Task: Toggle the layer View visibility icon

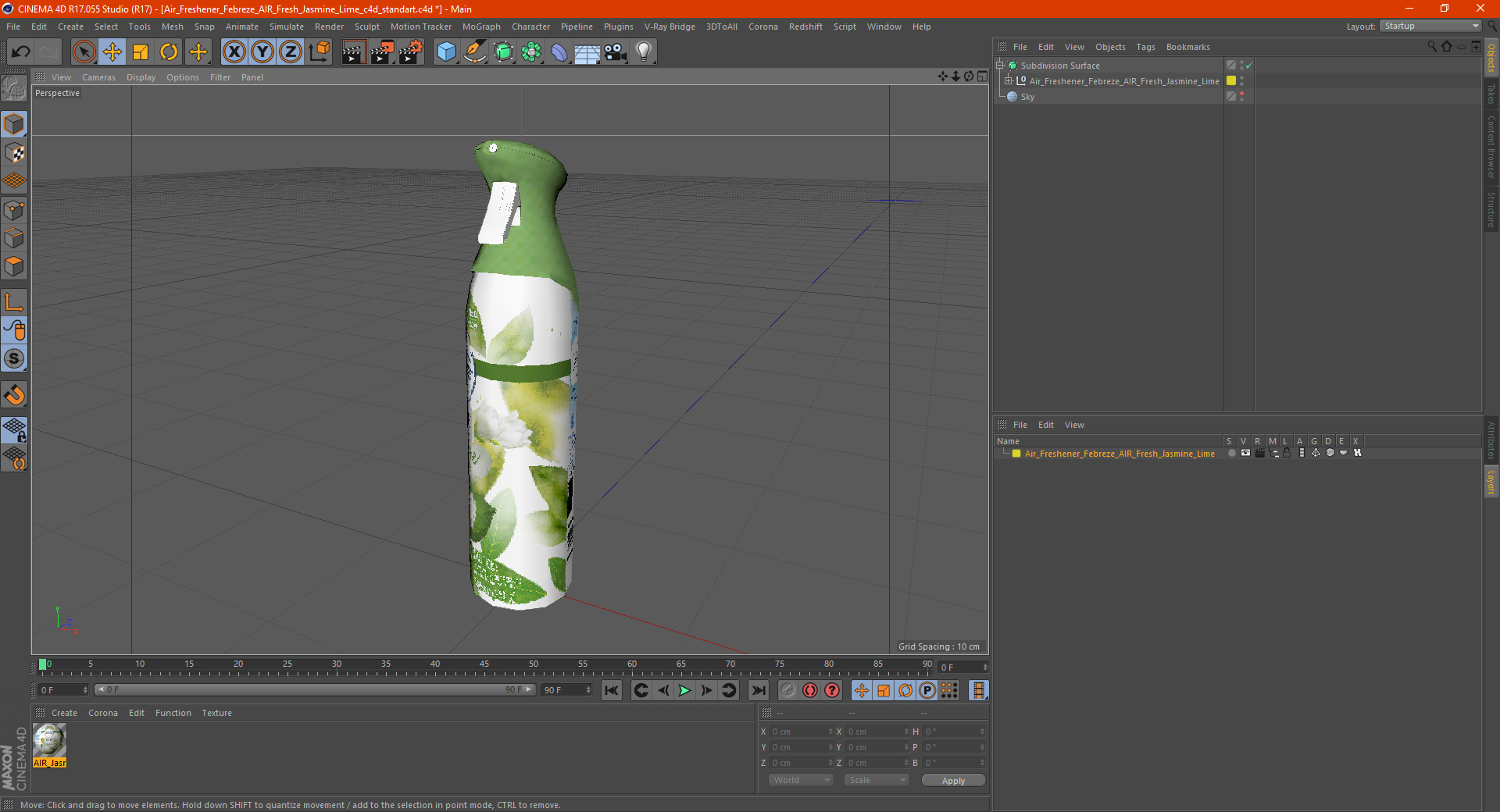Action: coord(1245,454)
